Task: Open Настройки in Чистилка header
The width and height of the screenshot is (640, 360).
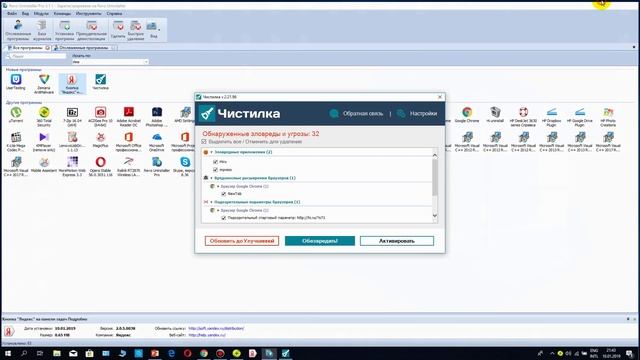Action: [417, 113]
